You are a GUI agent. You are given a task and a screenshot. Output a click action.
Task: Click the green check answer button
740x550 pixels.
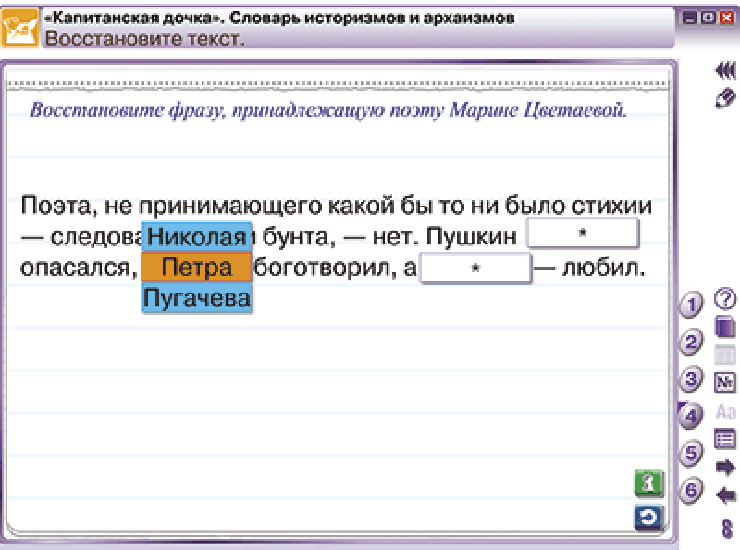pos(649,483)
